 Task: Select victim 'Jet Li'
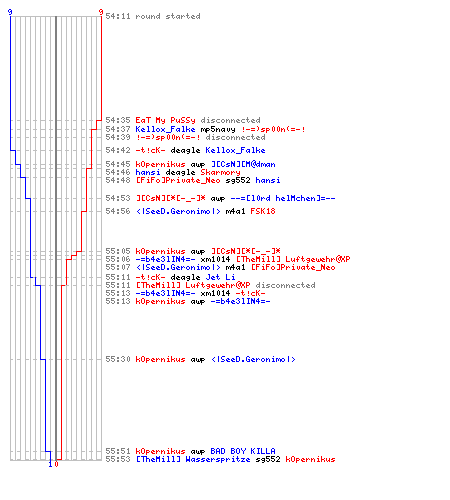point(220,277)
